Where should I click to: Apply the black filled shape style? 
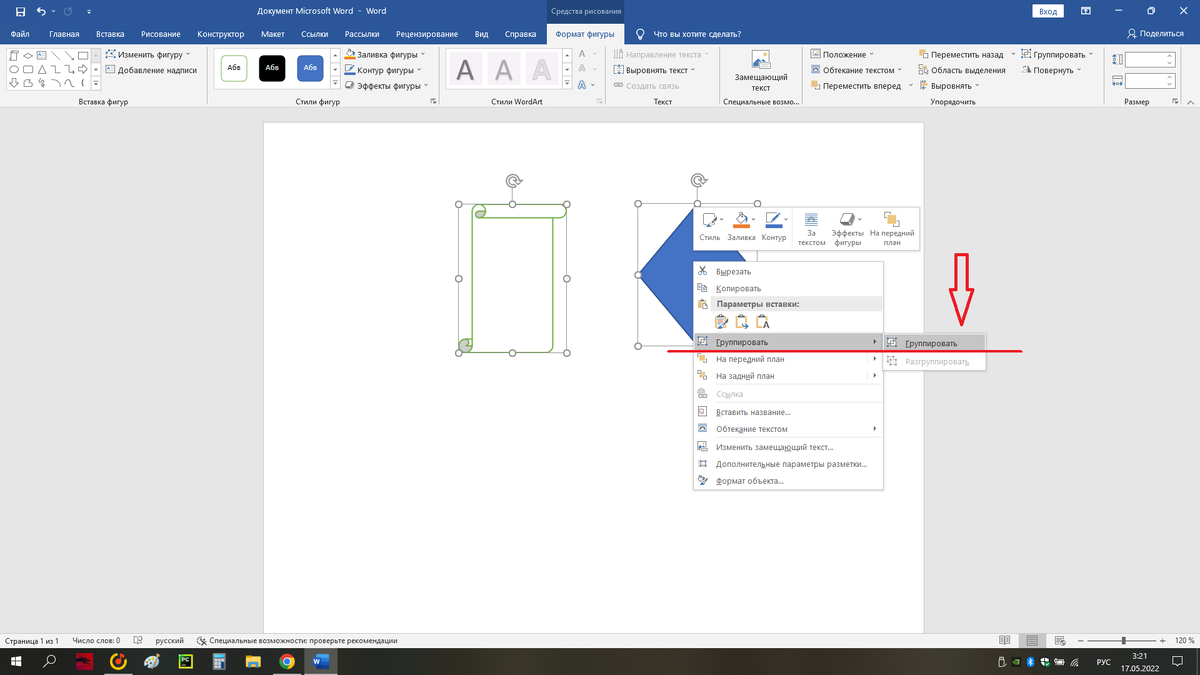click(x=272, y=68)
